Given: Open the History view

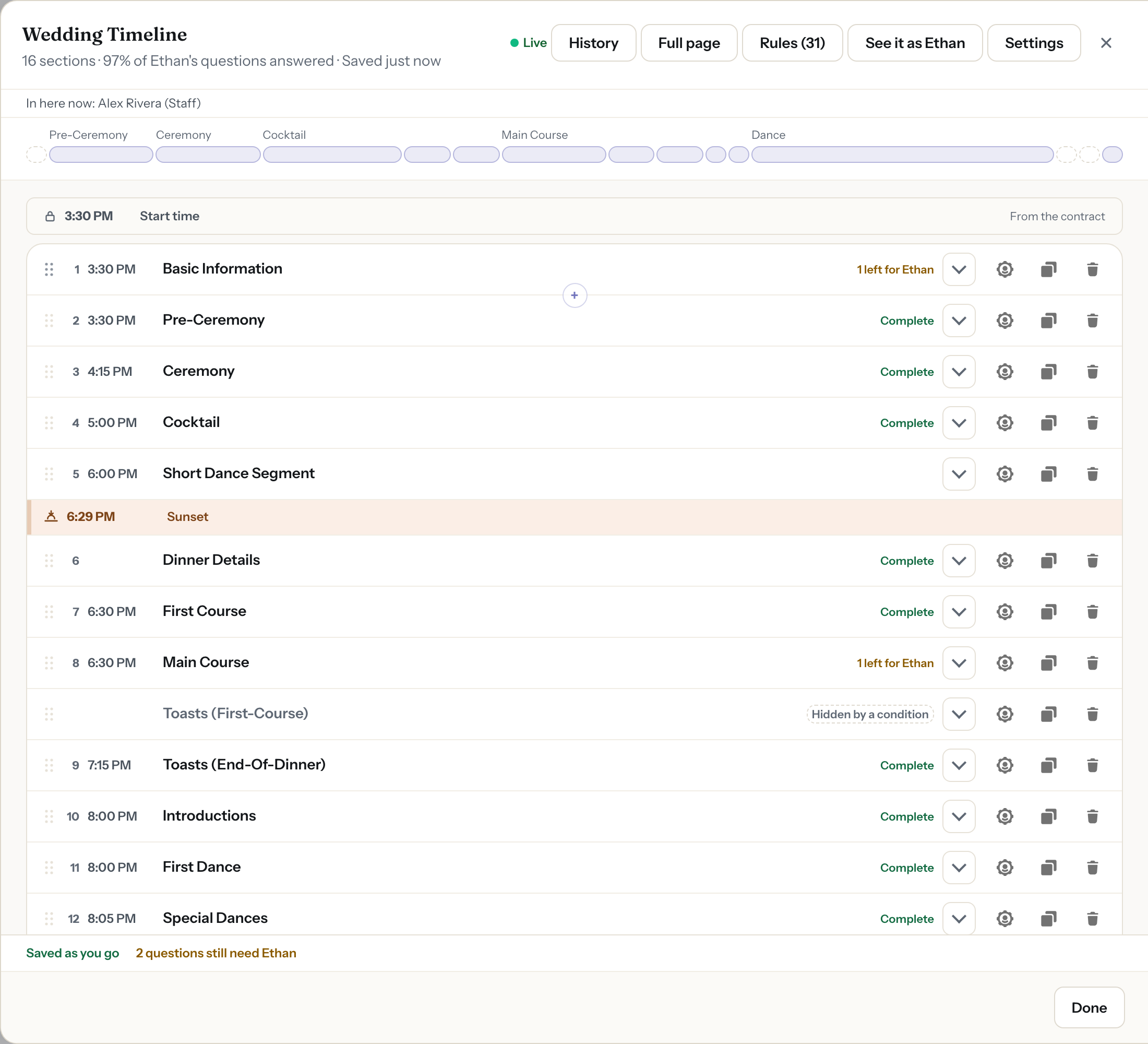Looking at the screenshot, I should click(x=593, y=43).
